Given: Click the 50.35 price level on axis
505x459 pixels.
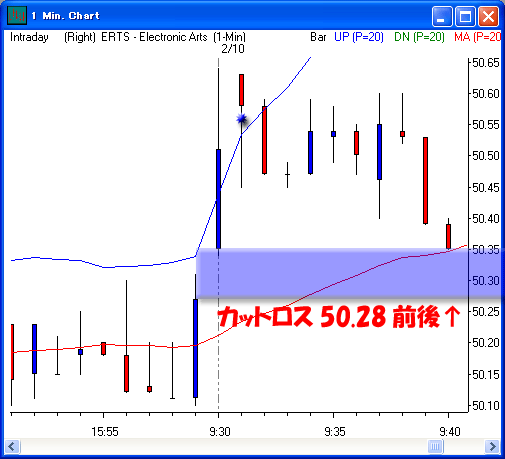Looking at the screenshot, I should coord(486,249).
